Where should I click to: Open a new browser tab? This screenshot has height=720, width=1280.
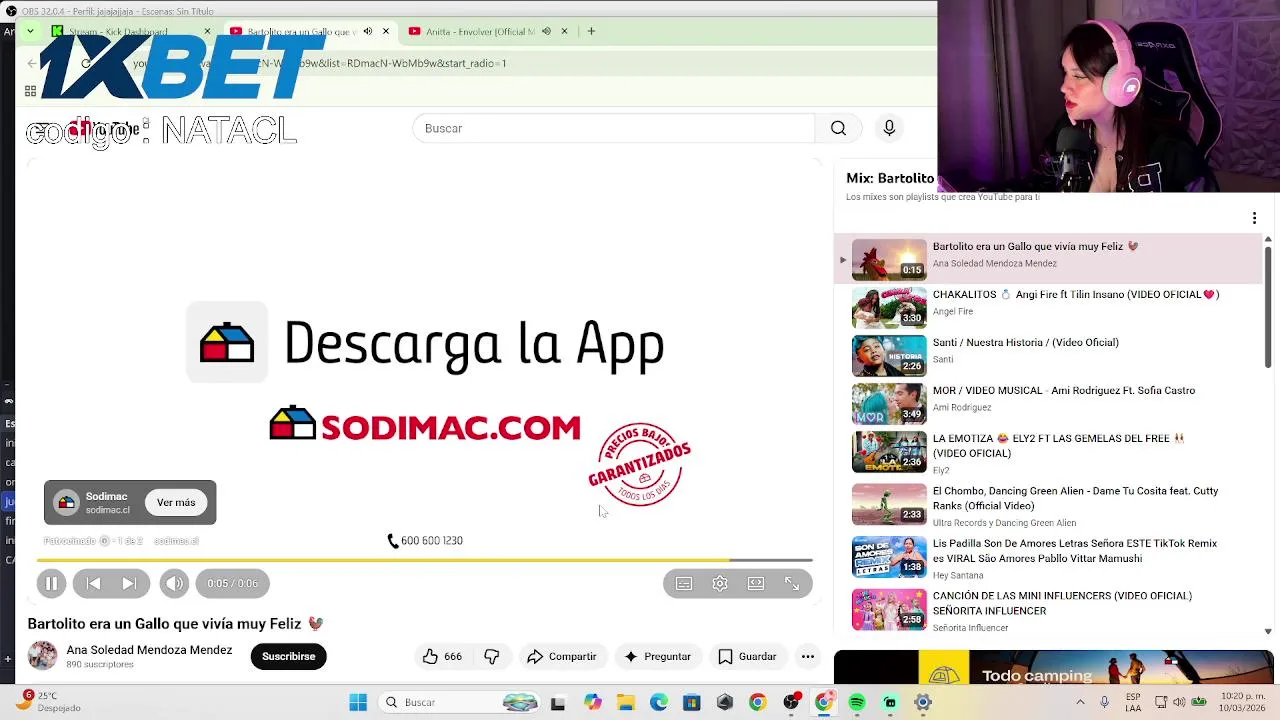pos(591,31)
